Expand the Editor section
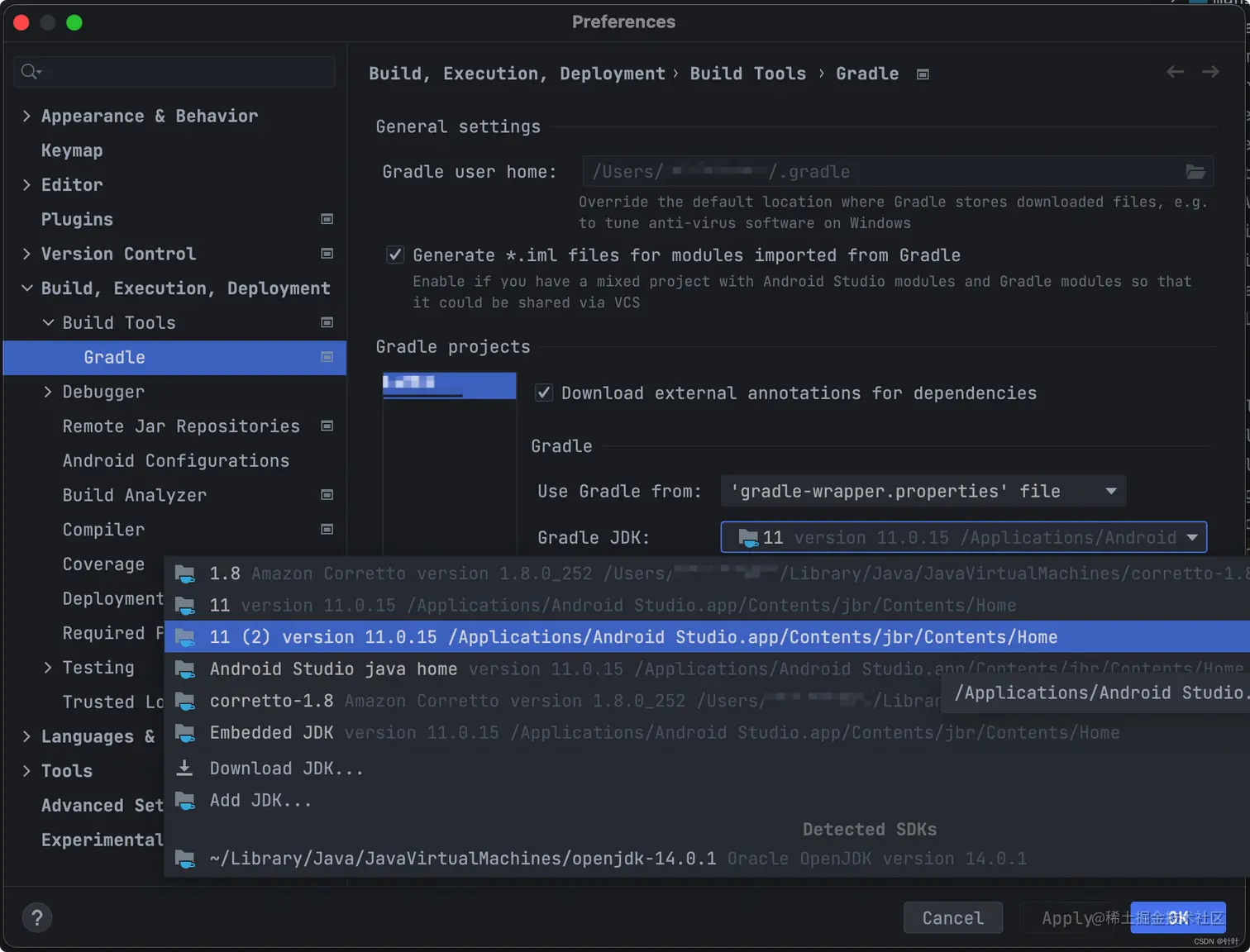1250x952 pixels. click(26, 185)
